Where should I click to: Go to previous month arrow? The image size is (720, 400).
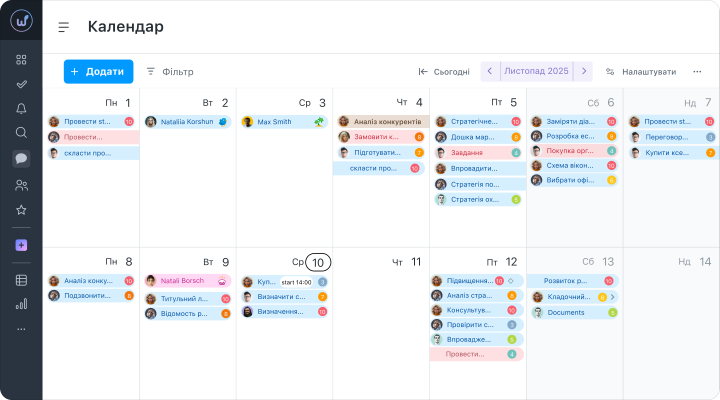(490, 71)
